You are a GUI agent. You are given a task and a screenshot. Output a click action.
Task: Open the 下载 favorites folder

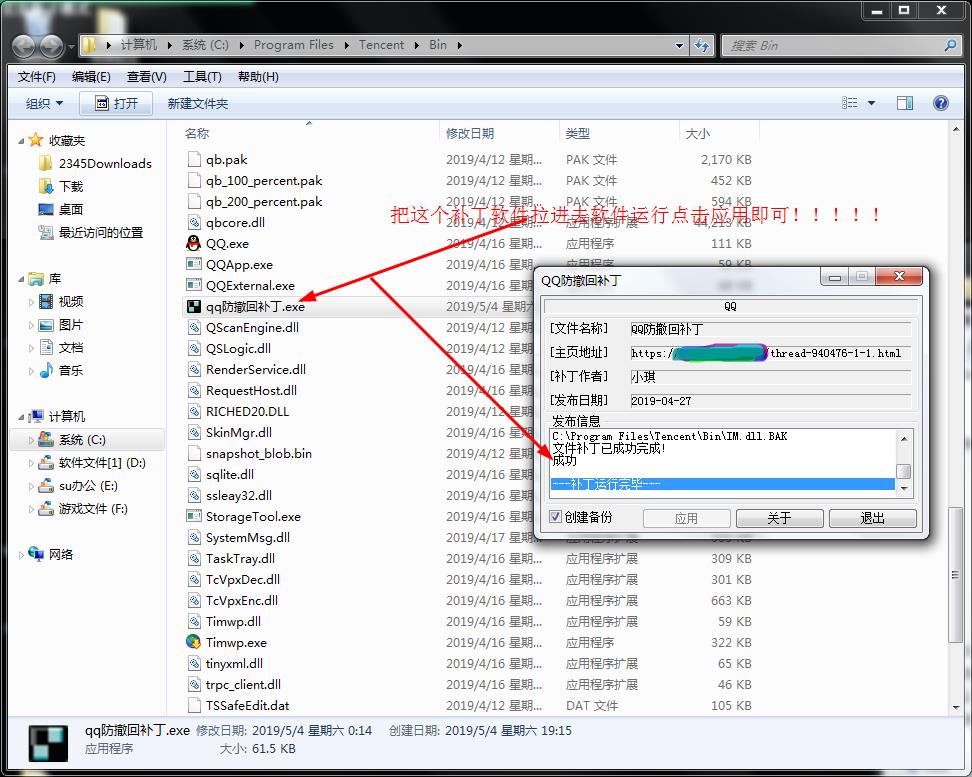[x=61, y=186]
